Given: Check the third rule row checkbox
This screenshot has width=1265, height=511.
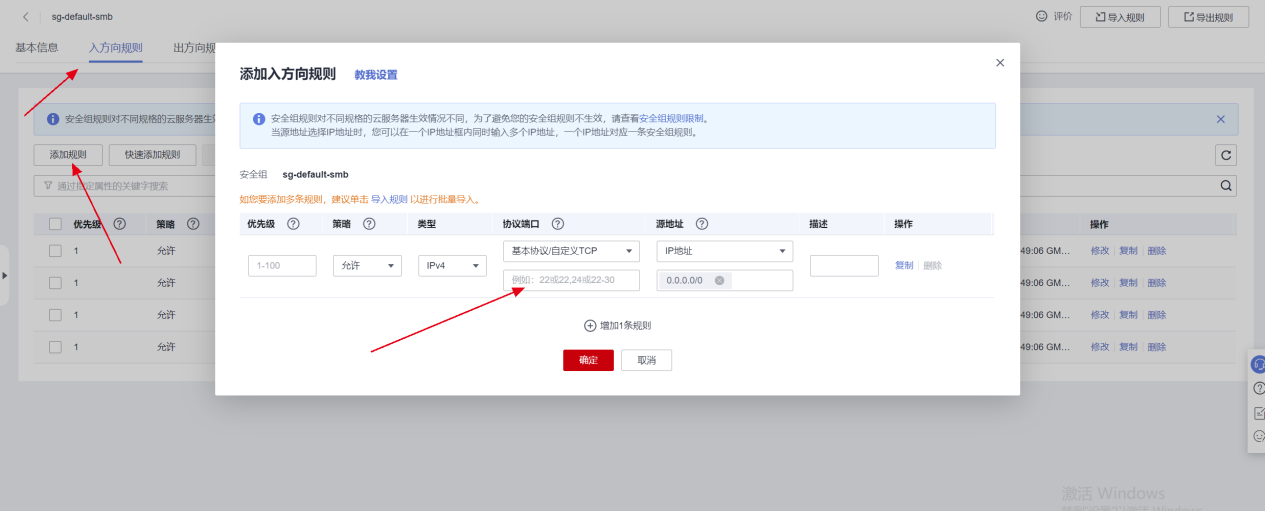Looking at the screenshot, I should tap(56, 314).
